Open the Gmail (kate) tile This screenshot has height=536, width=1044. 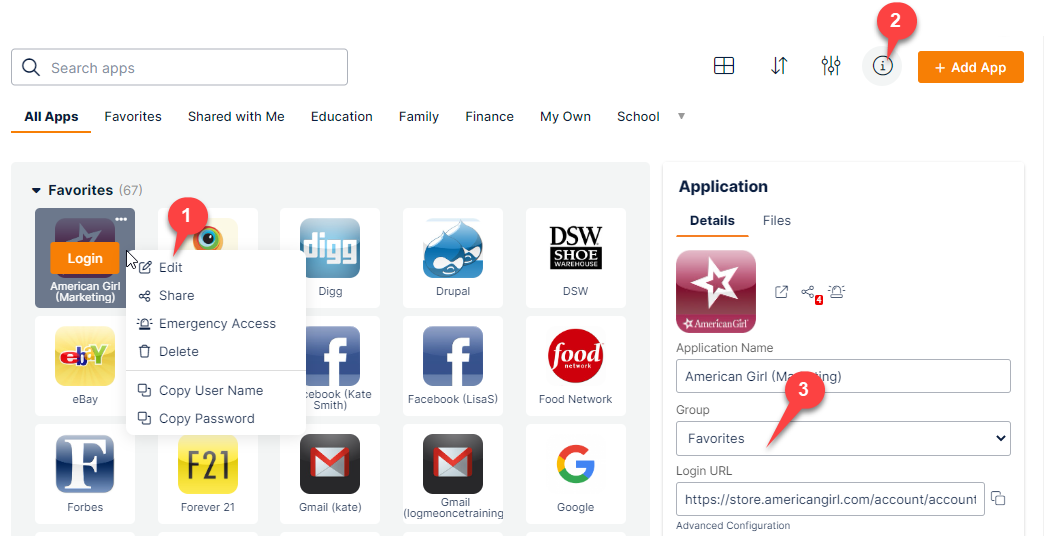[330, 473]
